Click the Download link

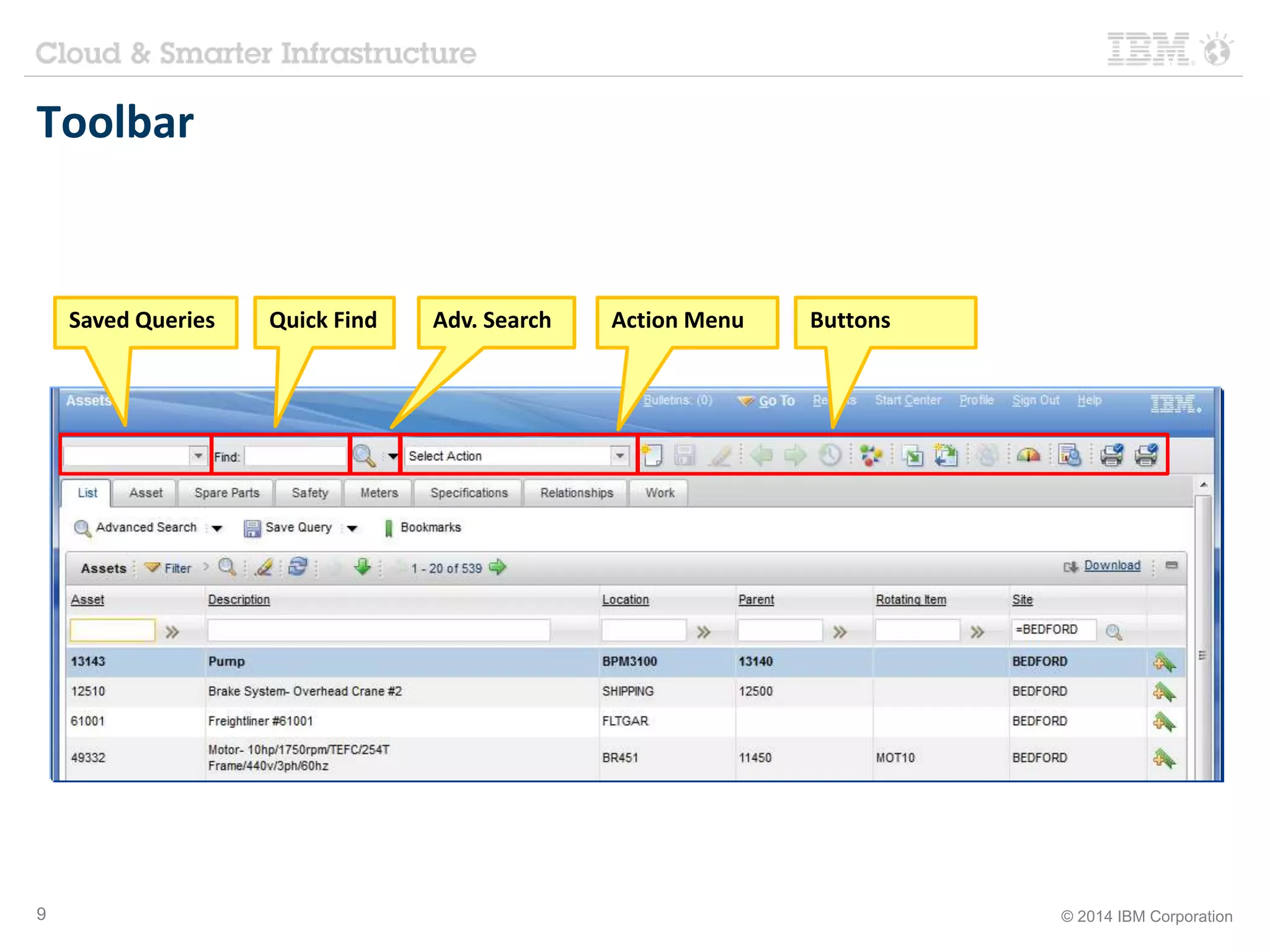[1112, 565]
